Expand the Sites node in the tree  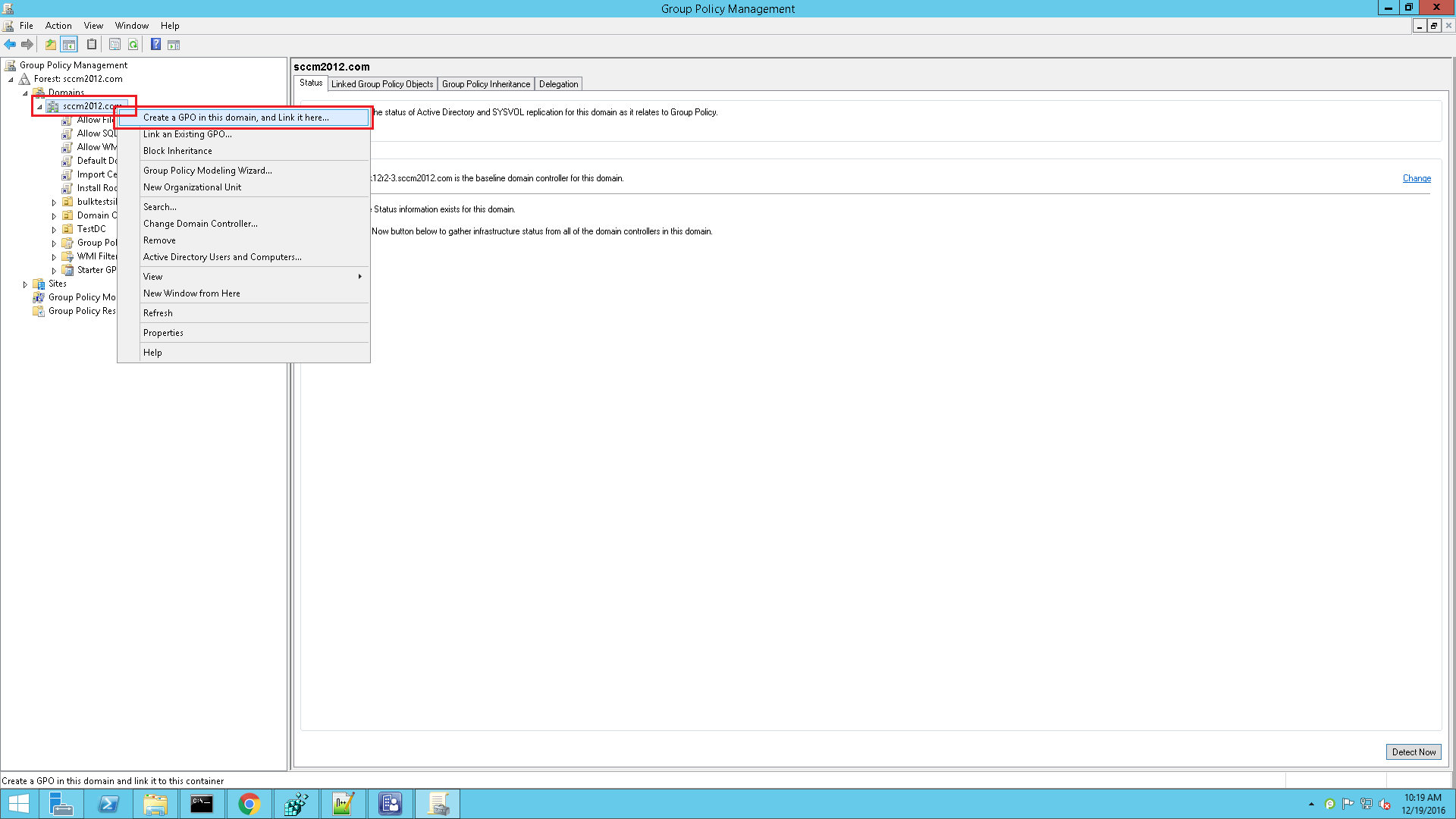(26, 284)
